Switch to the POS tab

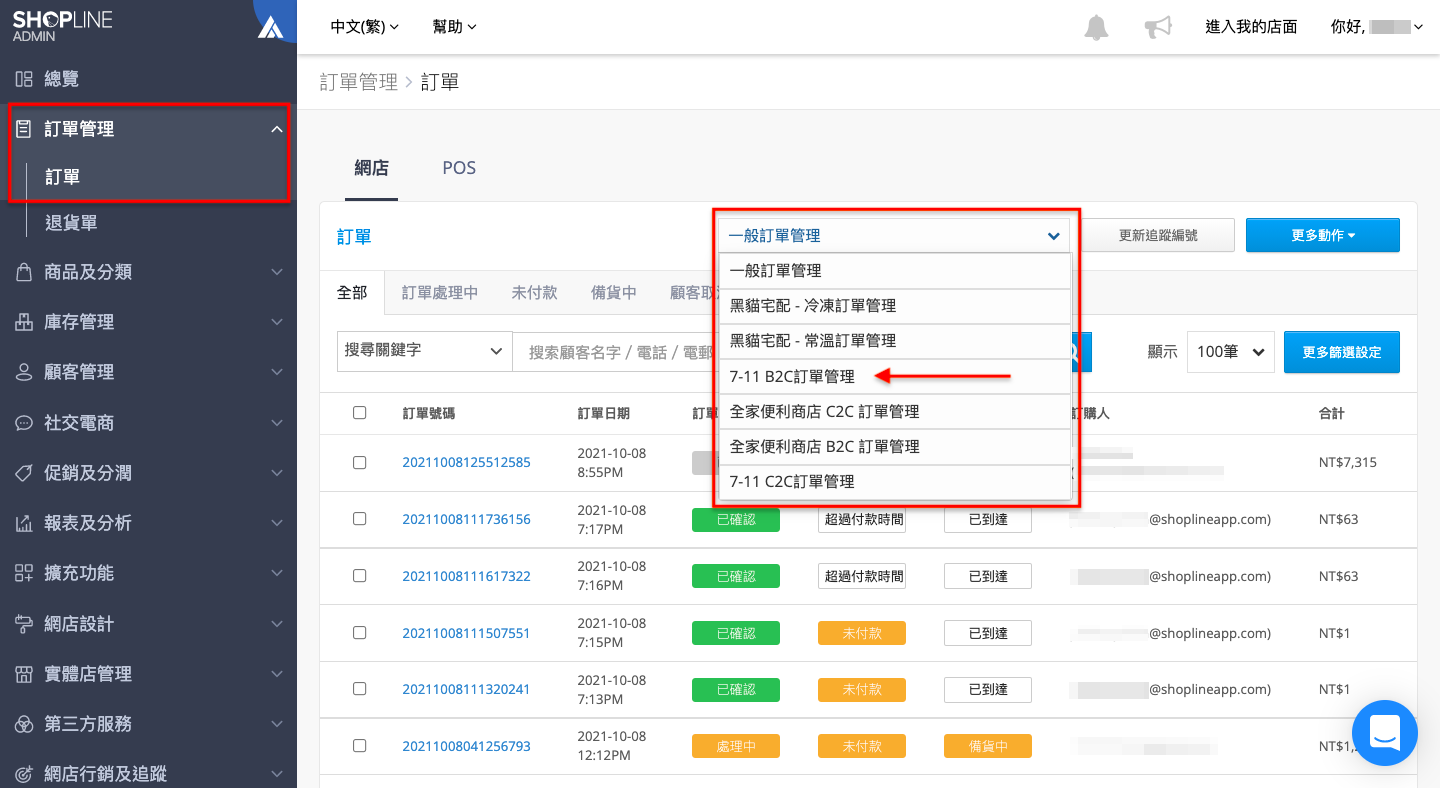459,168
